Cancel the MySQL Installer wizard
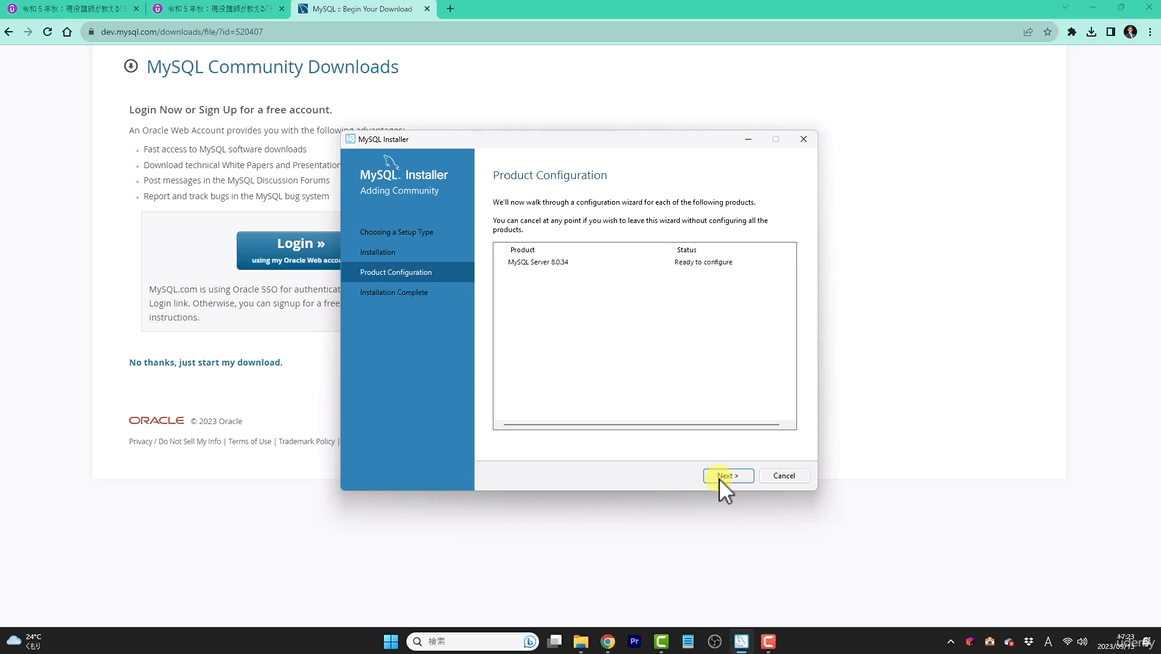This screenshot has width=1161, height=654. [784, 475]
